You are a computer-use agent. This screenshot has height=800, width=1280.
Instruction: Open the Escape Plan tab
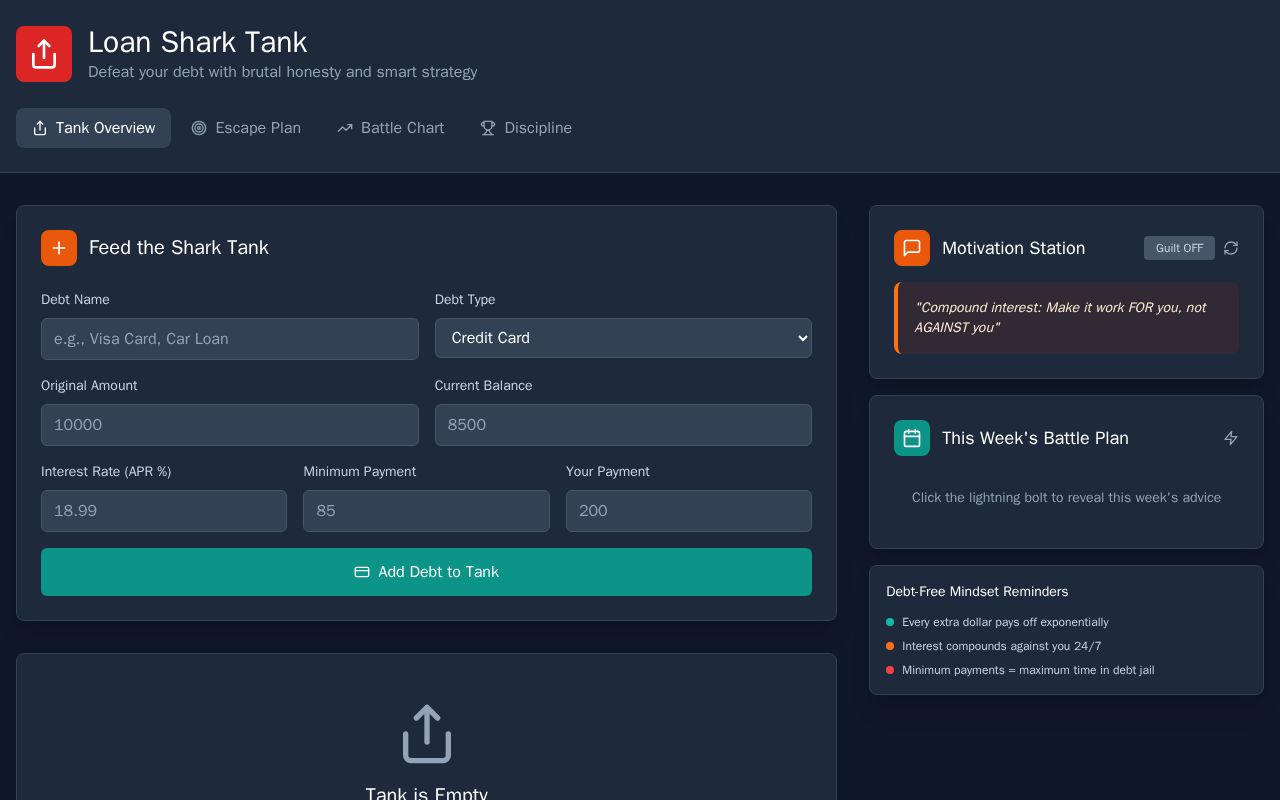point(246,128)
